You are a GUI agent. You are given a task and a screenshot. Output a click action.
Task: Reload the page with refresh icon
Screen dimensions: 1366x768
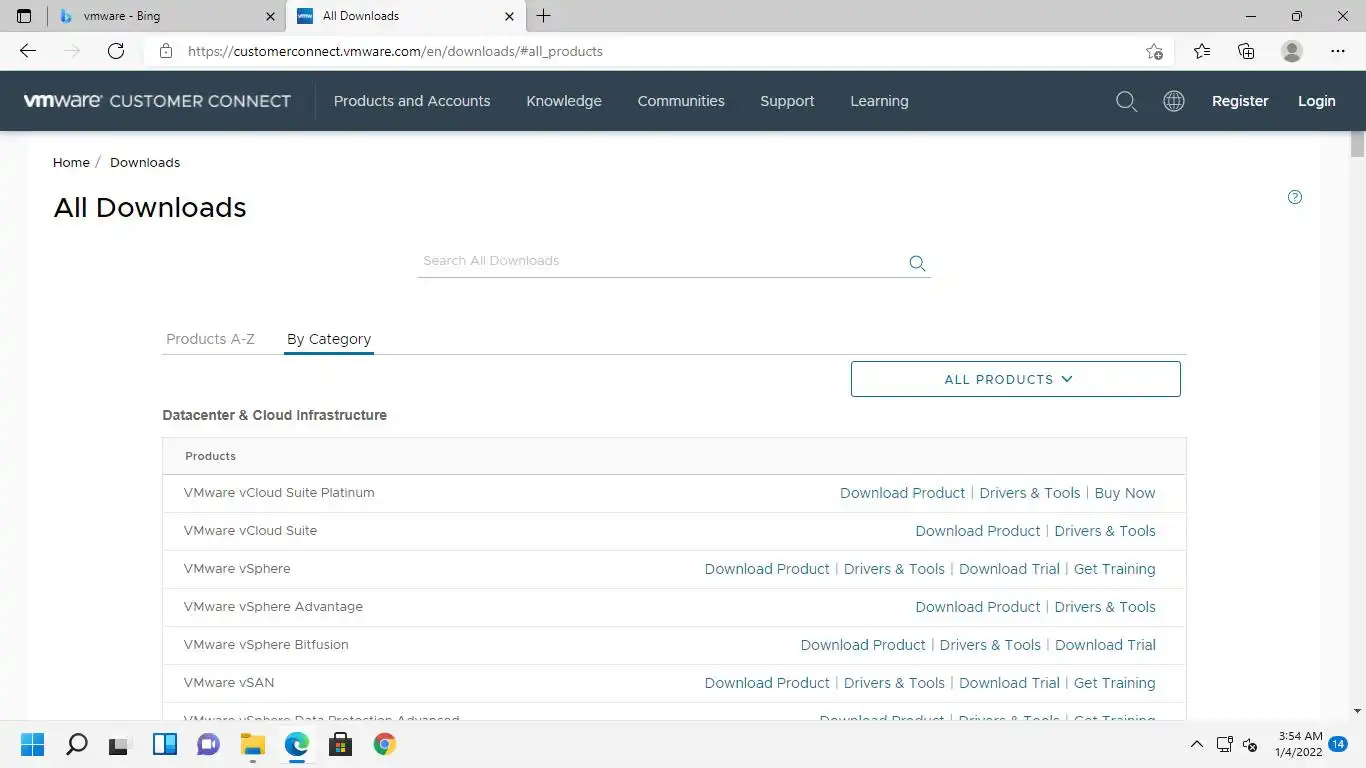click(116, 51)
